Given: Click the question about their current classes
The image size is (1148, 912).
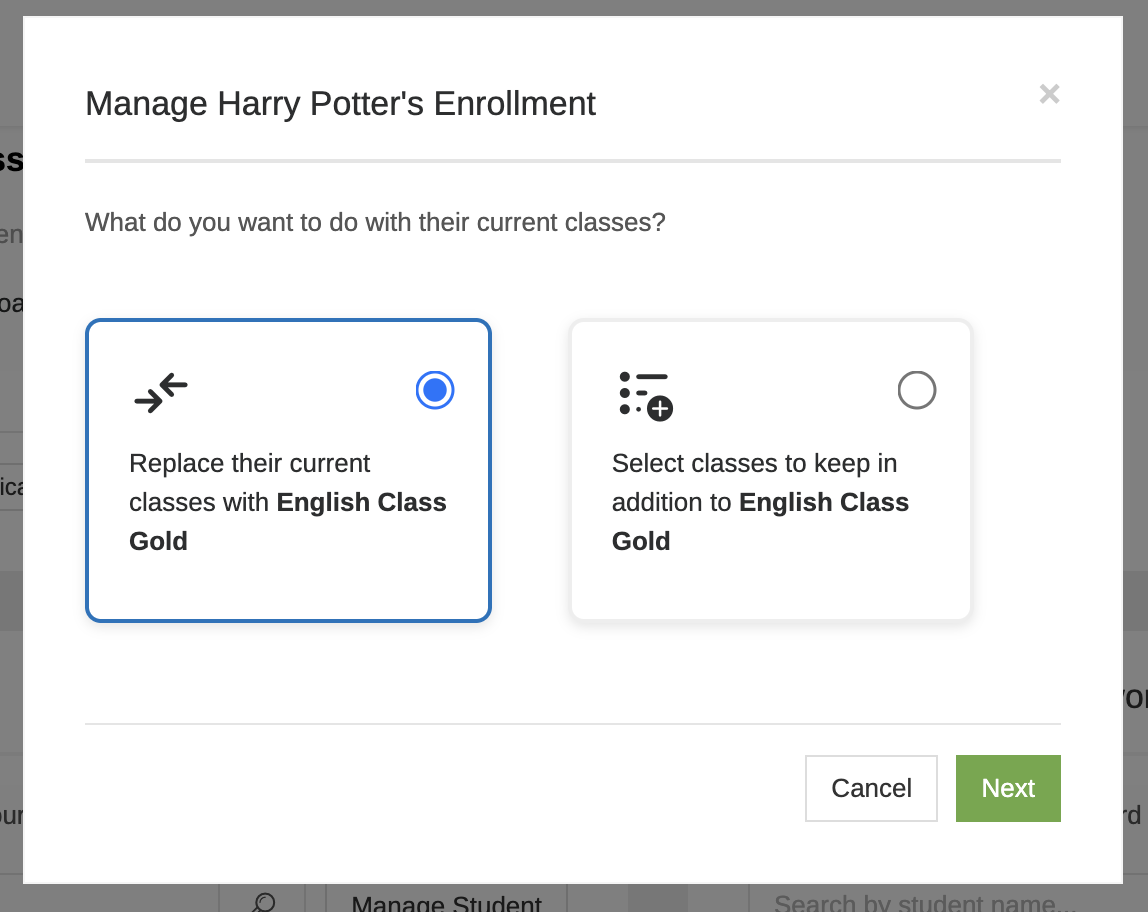Looking at the screenshot, I should click(375, 222).
